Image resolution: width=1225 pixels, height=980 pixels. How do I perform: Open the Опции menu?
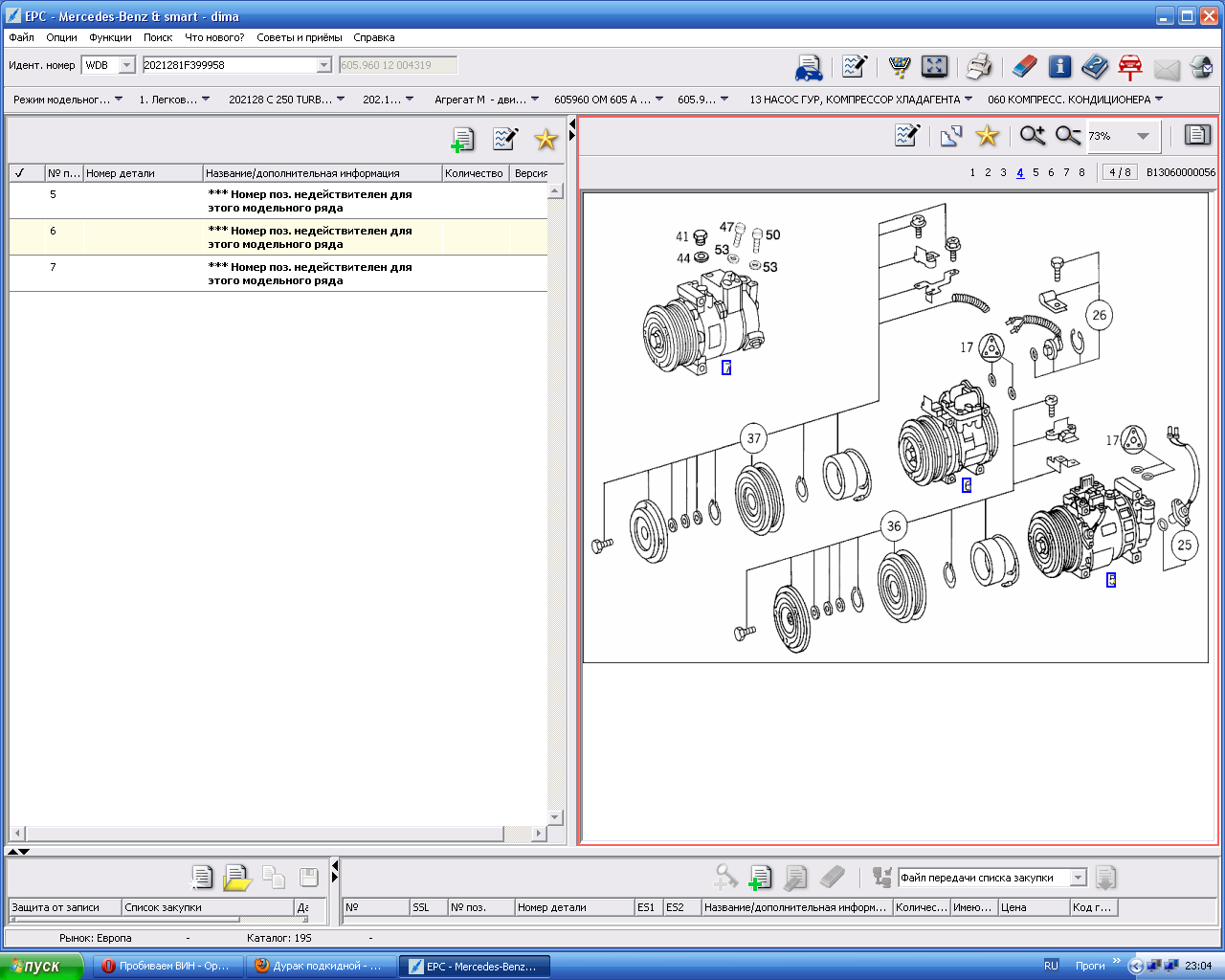[61, 37]
